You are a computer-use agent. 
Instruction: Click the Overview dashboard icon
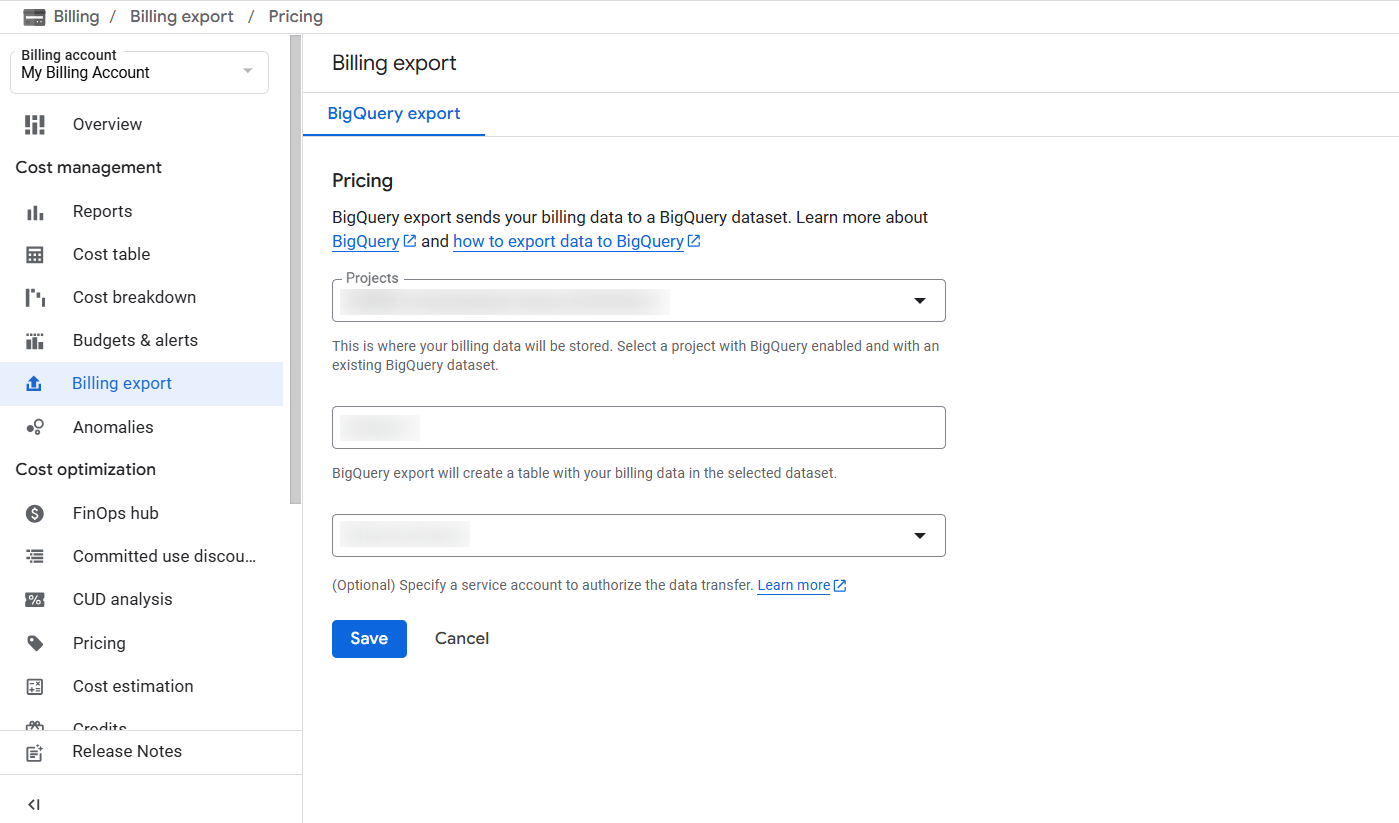click(x=35, y=124)
